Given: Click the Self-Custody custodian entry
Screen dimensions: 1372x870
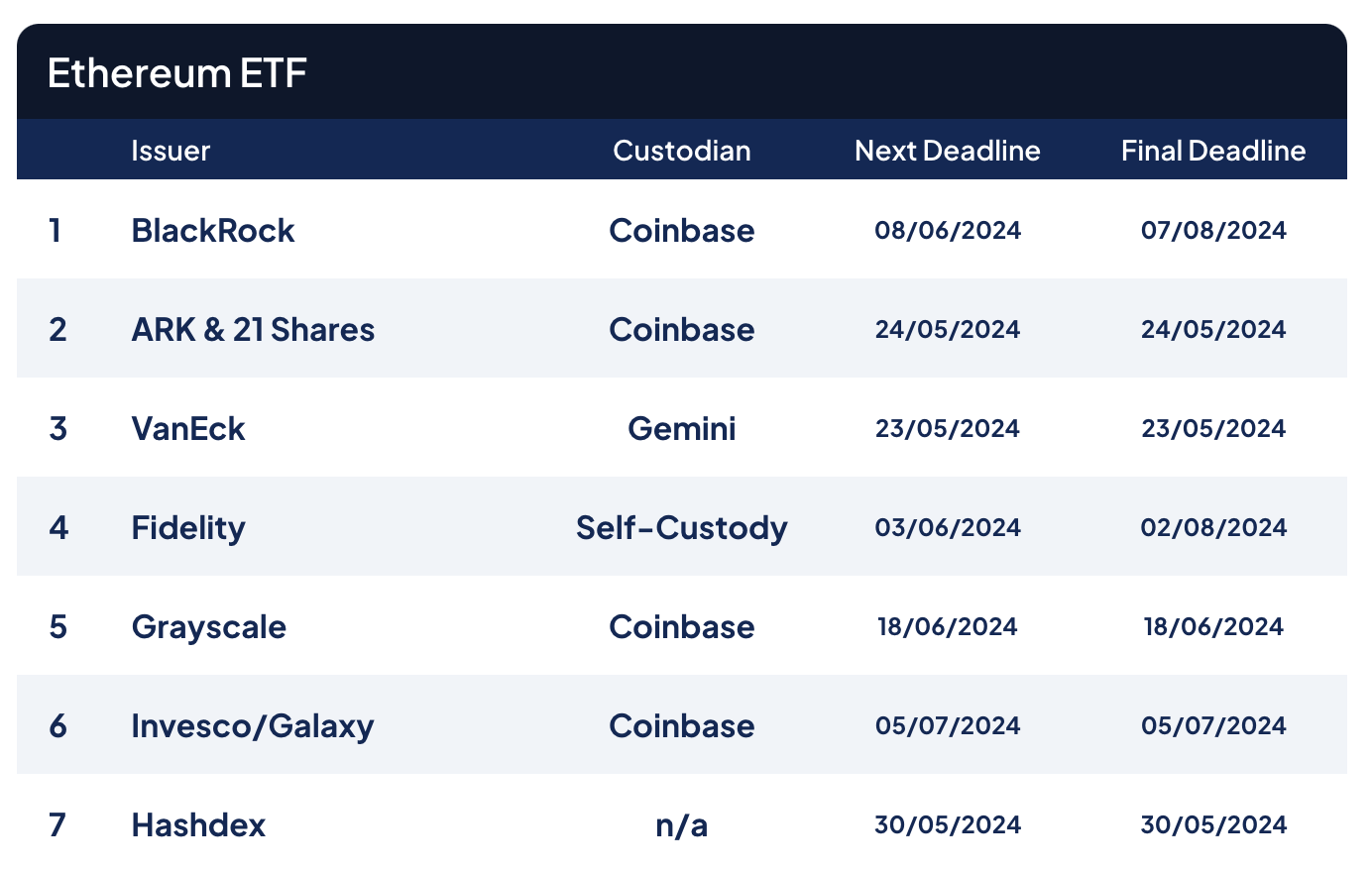Looking at the screenshot, I should [681, 528].
